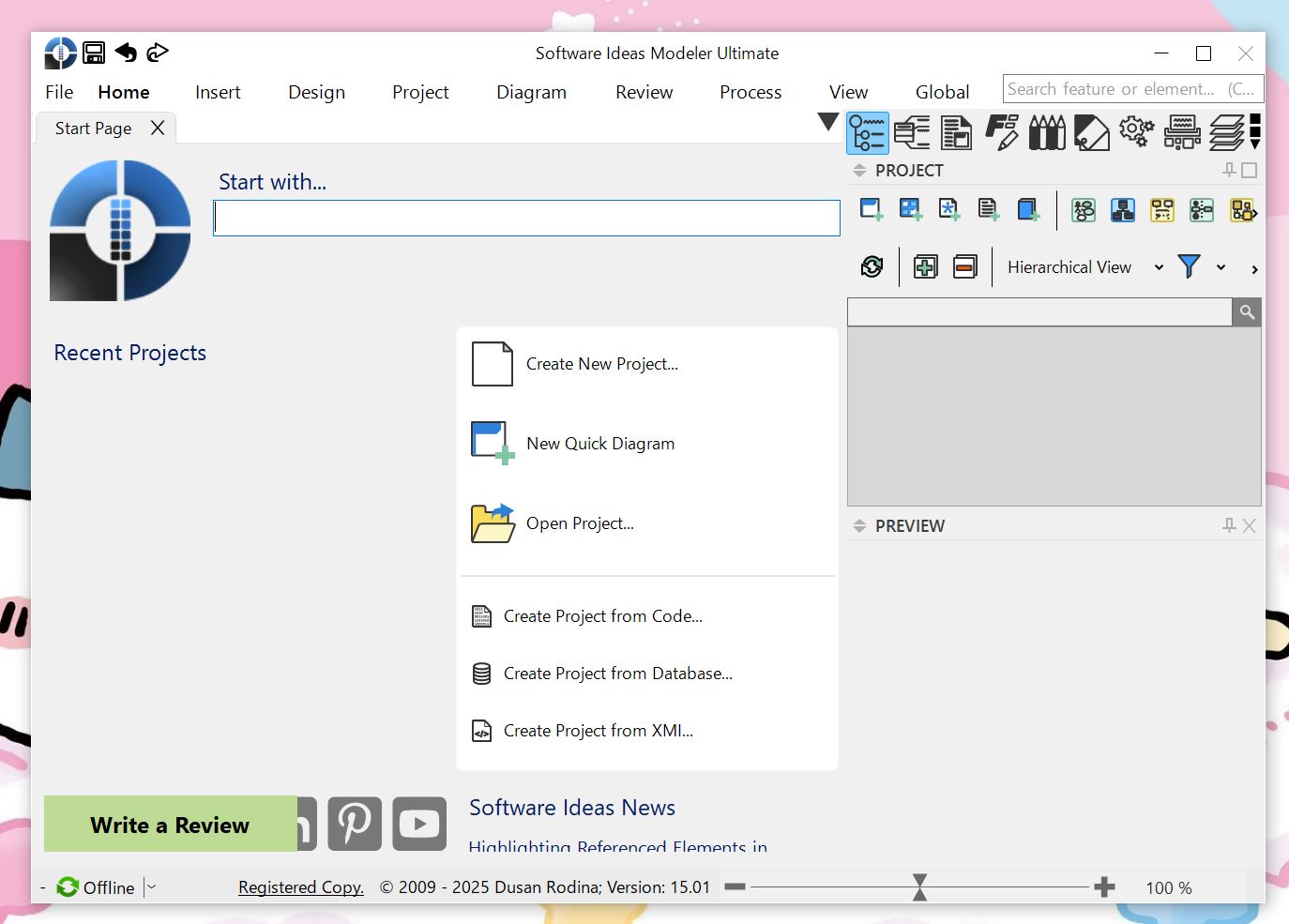Pin the PREVIEW panel
This screenshot has height=924, width=1289.
1229,525
